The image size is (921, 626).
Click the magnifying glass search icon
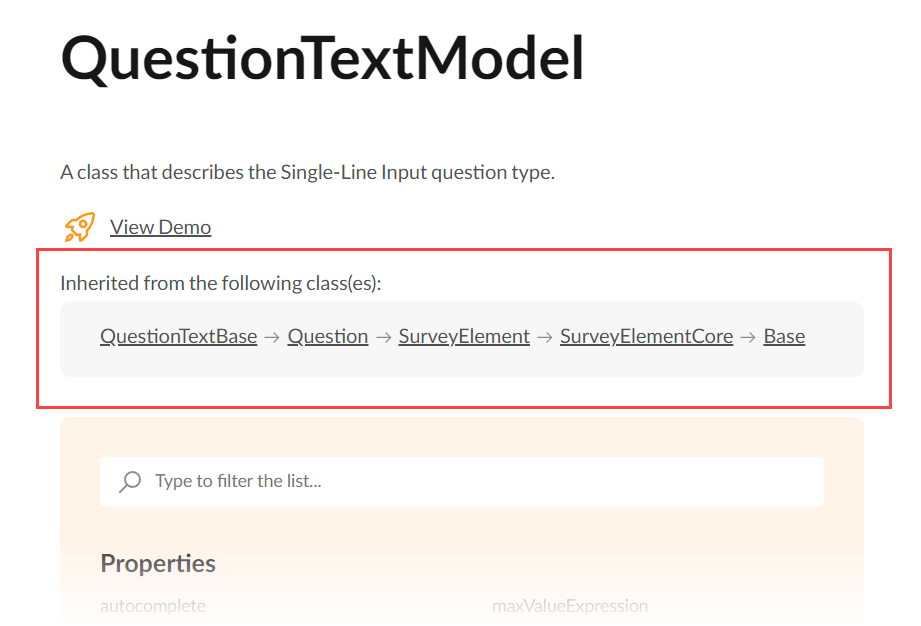coord(130,482)
